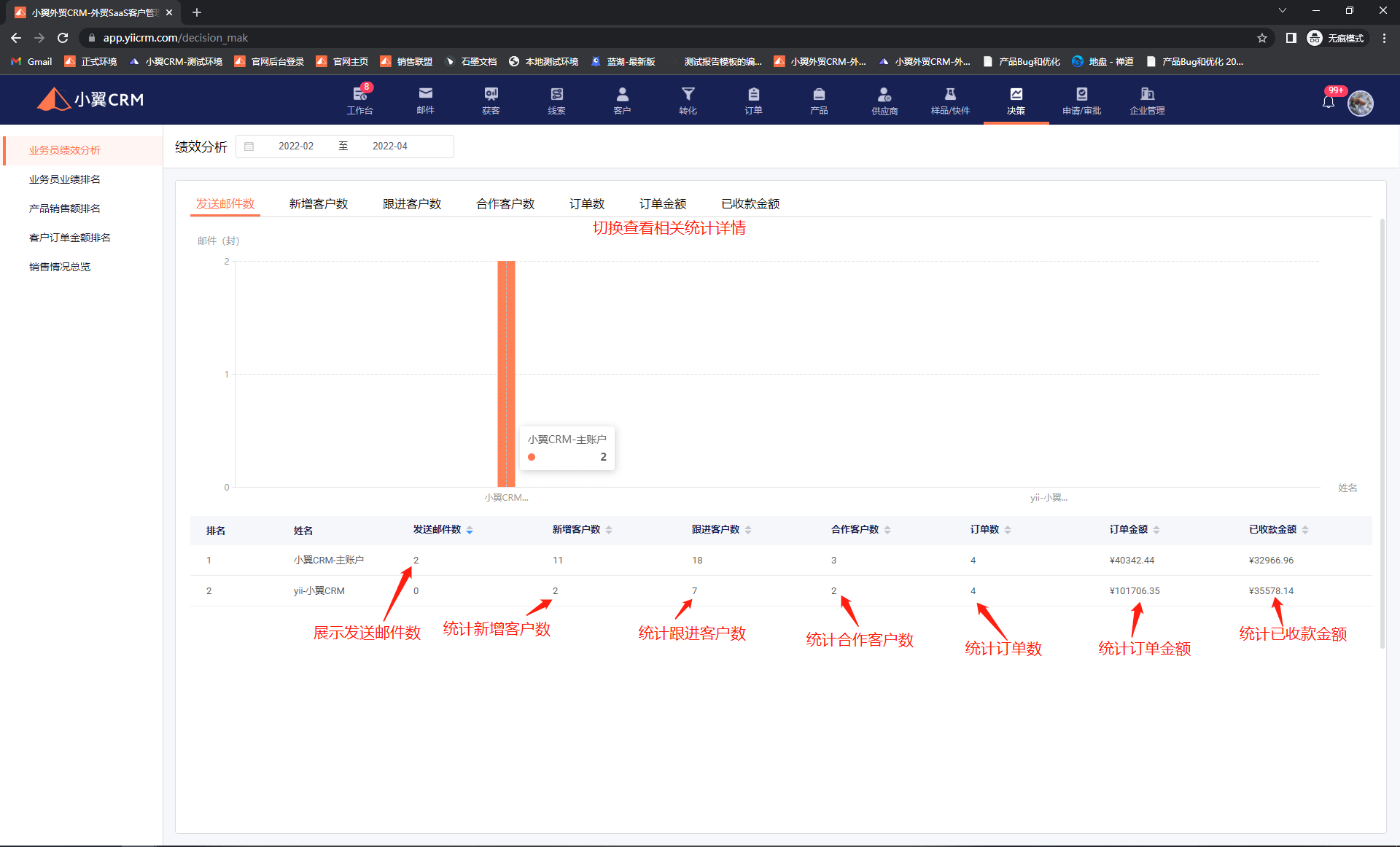1400x847 pixels.
Task: Switch to the 已收款金额 tab
Action: [x=750, y=204]
